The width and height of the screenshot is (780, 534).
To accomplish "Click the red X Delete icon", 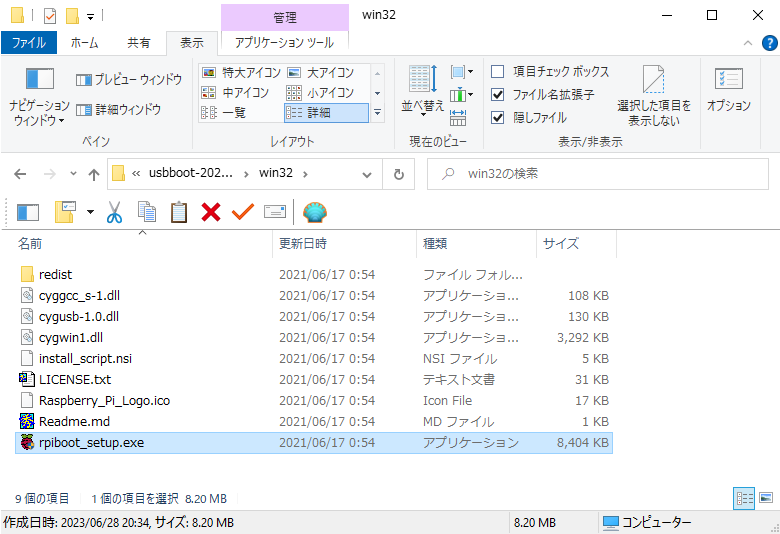I will coord(211,212).
